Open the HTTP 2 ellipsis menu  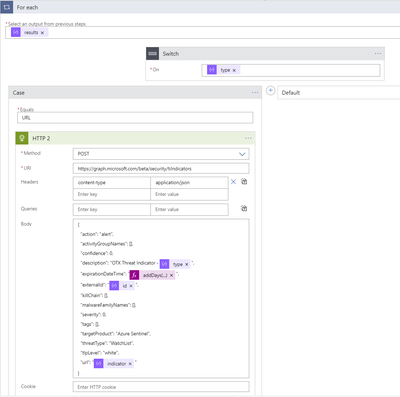248,138
